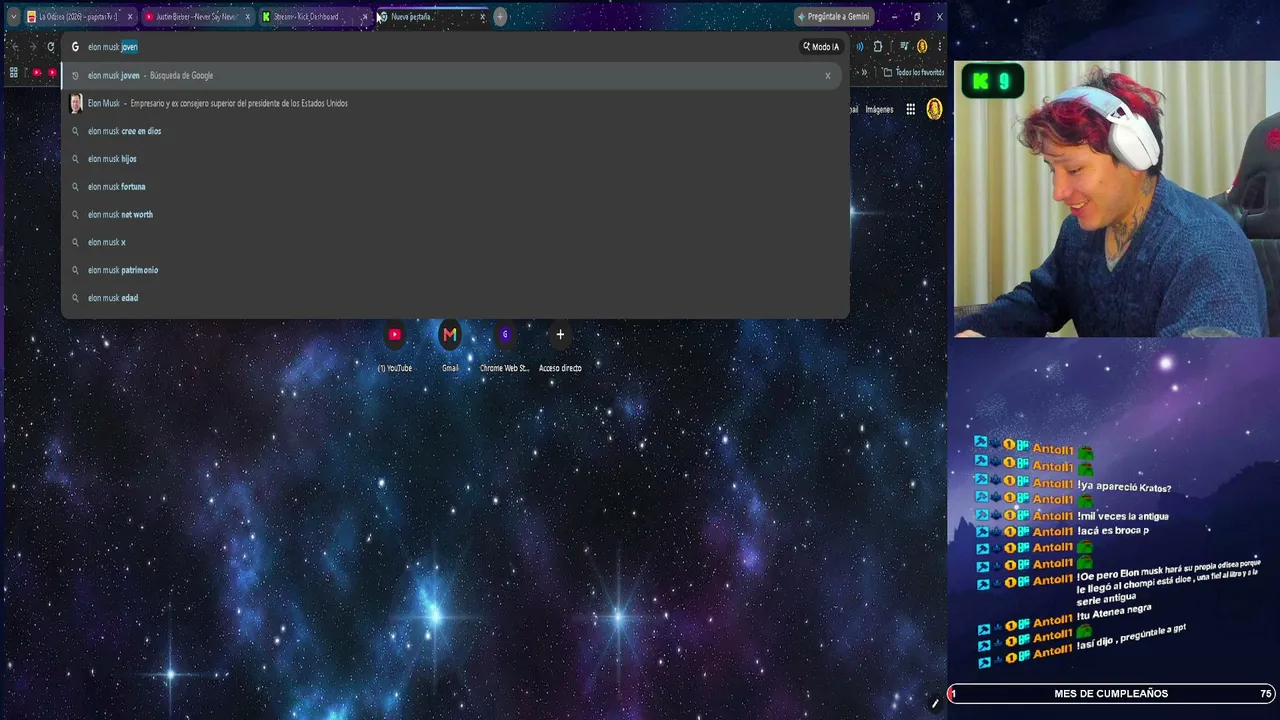The width and height of the screenshot is (1280, 720).
Task: Close the Justin Bieber YouTube tab
Action: [x=247, y=17]
